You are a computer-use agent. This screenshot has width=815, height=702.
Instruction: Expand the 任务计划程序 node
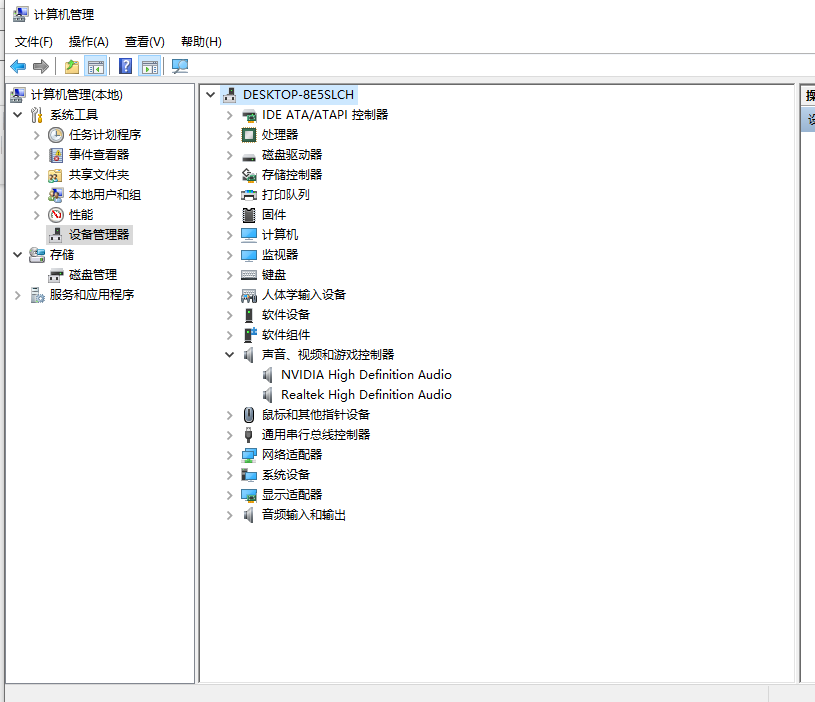36,135
